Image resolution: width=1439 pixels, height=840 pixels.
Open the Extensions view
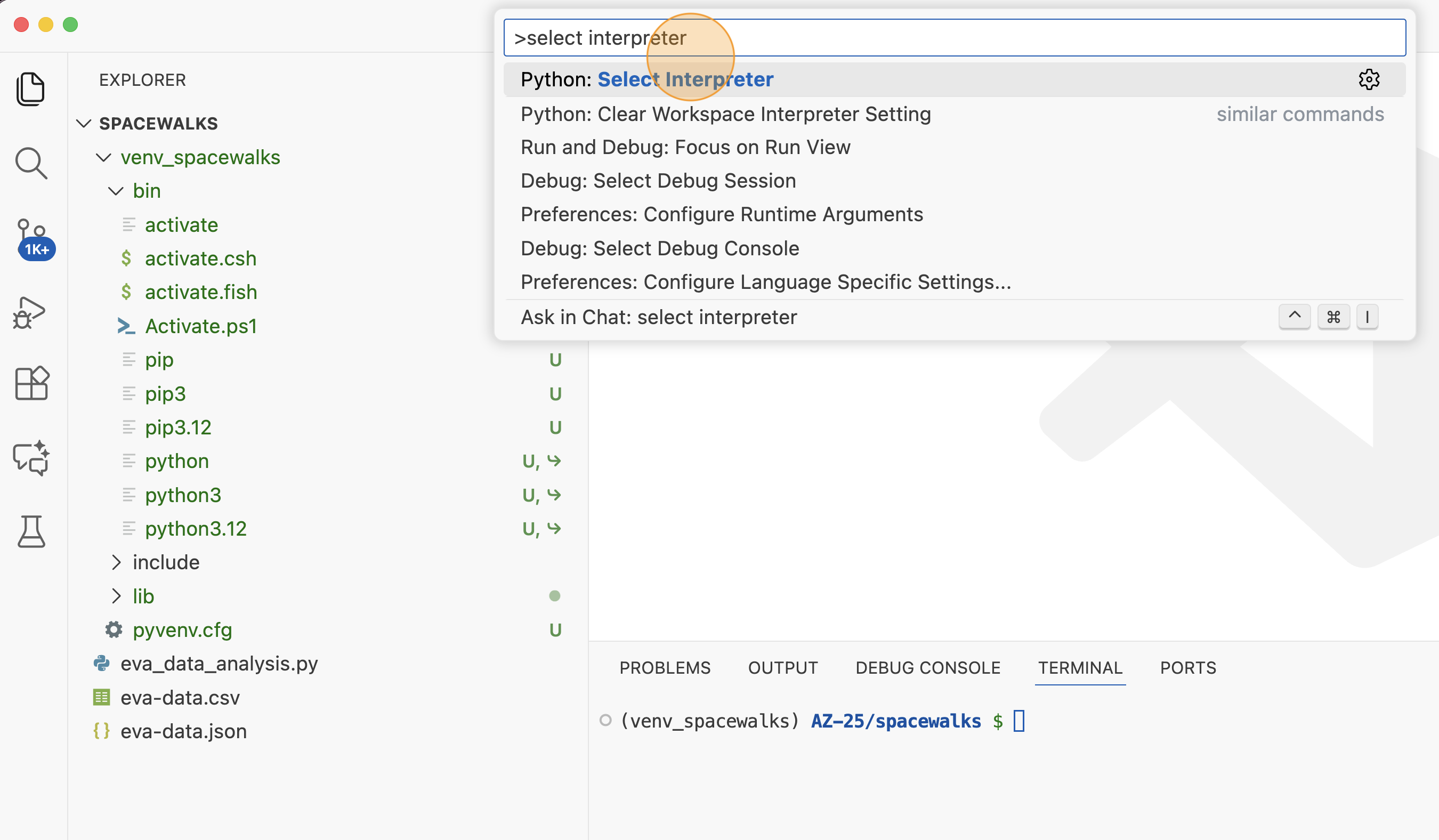[31, 383]
